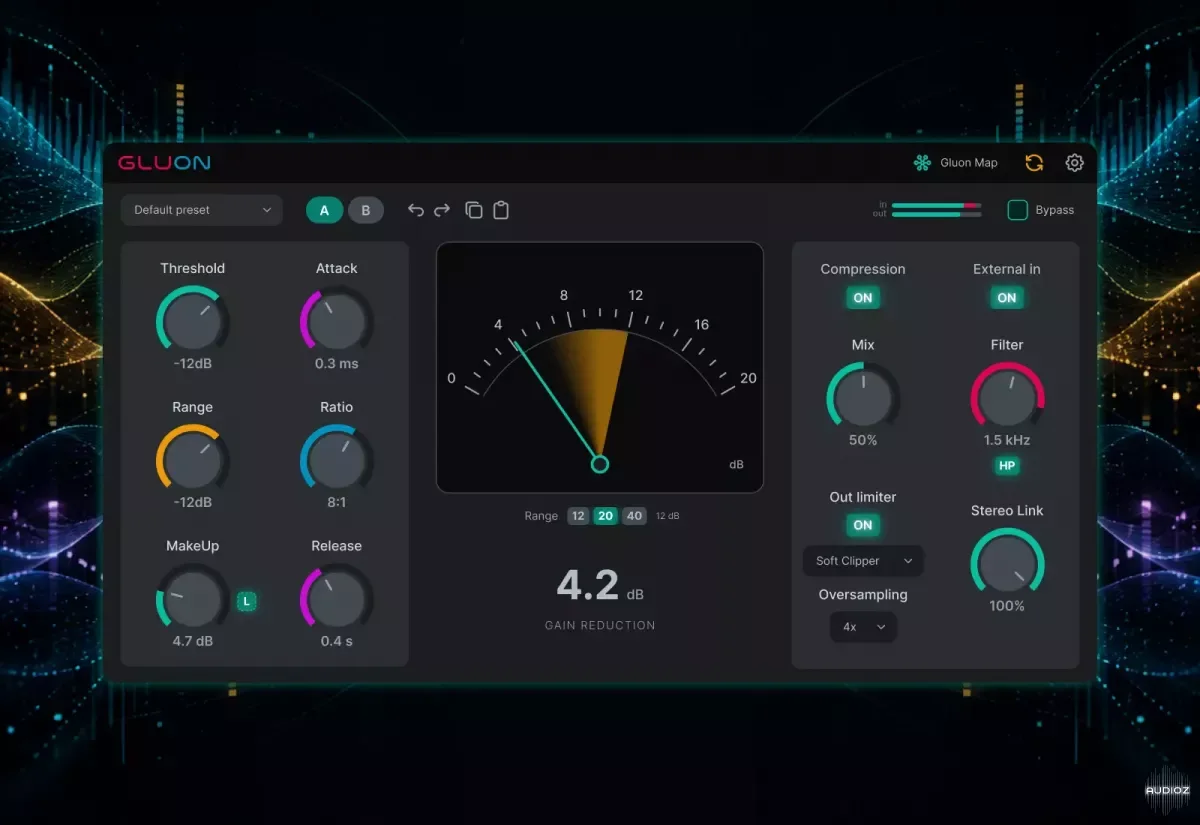Toggle the Bypass checkbox
The height and width of the screenshot is (825, 1200).
click(x=1017, y=210)
